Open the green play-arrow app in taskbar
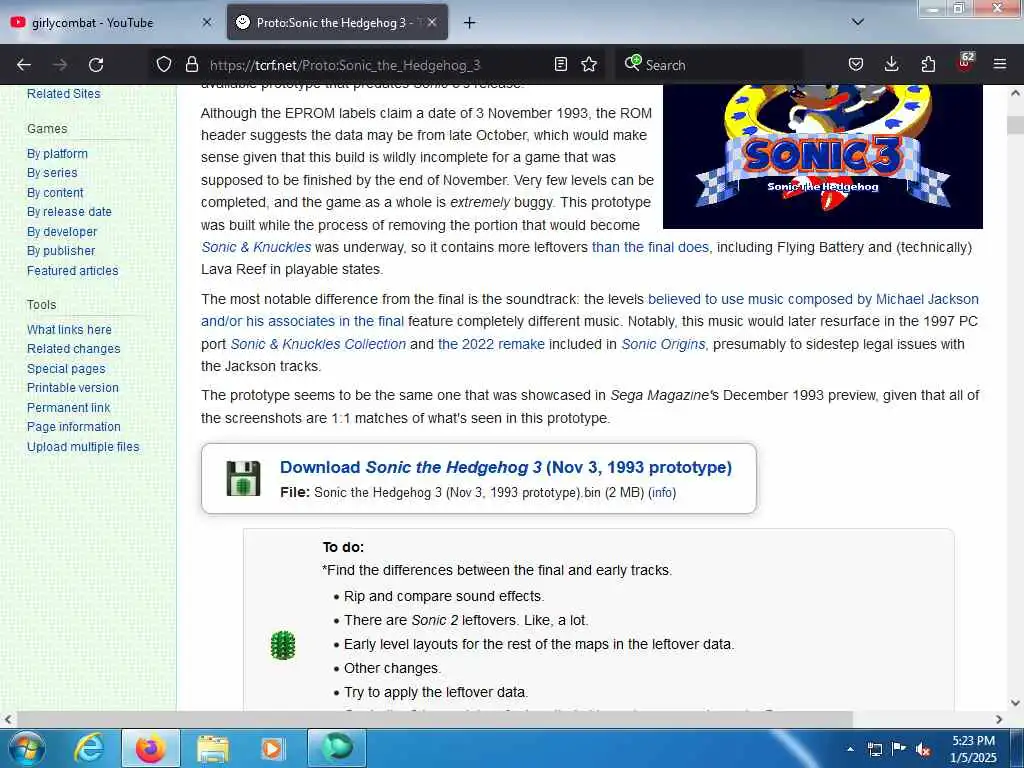Screen dimensions: 1024x768 click(x=337, y=748)
